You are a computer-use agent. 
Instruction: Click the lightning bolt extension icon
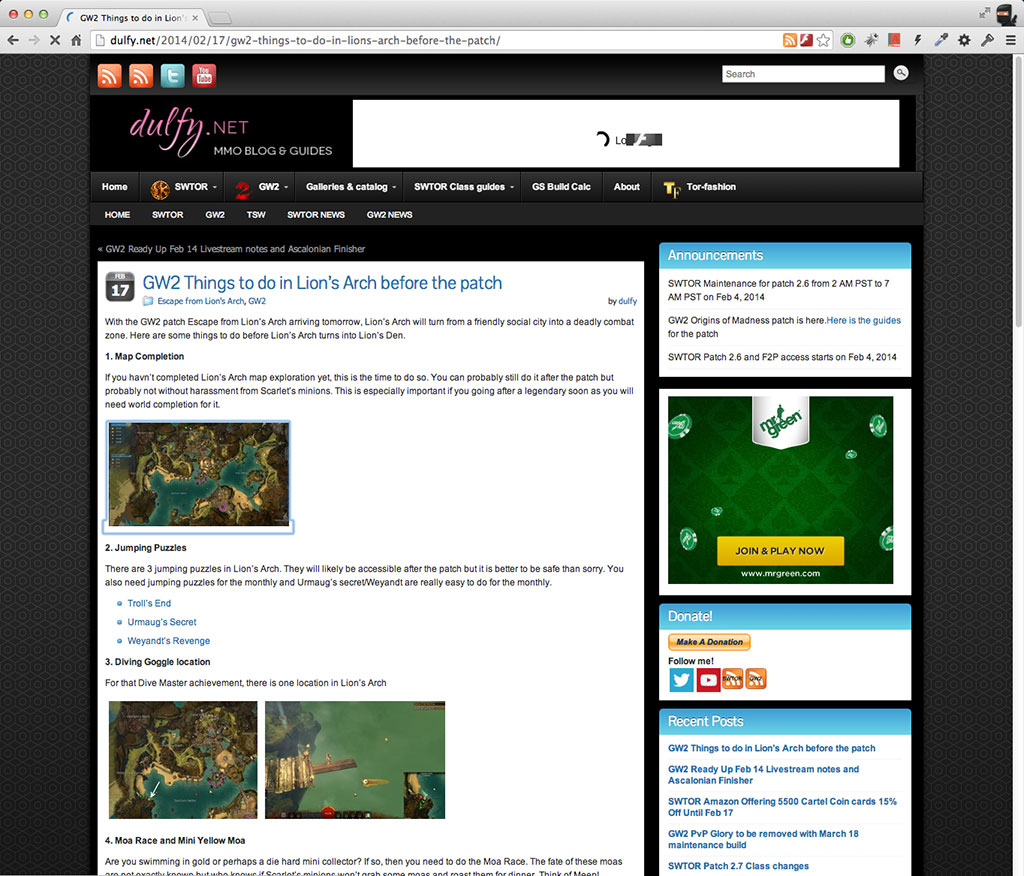tap(918, 41)
